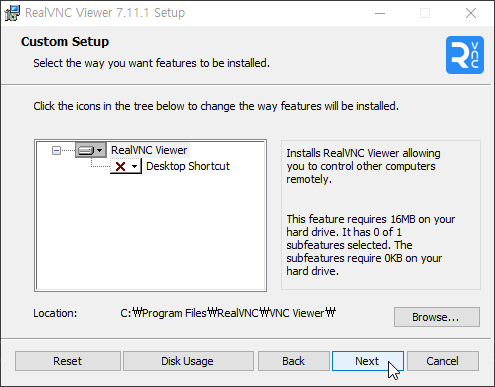495x387 pixels.
Task: Open the Desktop Shortcut feature dropdown
Action: tap(126, 166)
